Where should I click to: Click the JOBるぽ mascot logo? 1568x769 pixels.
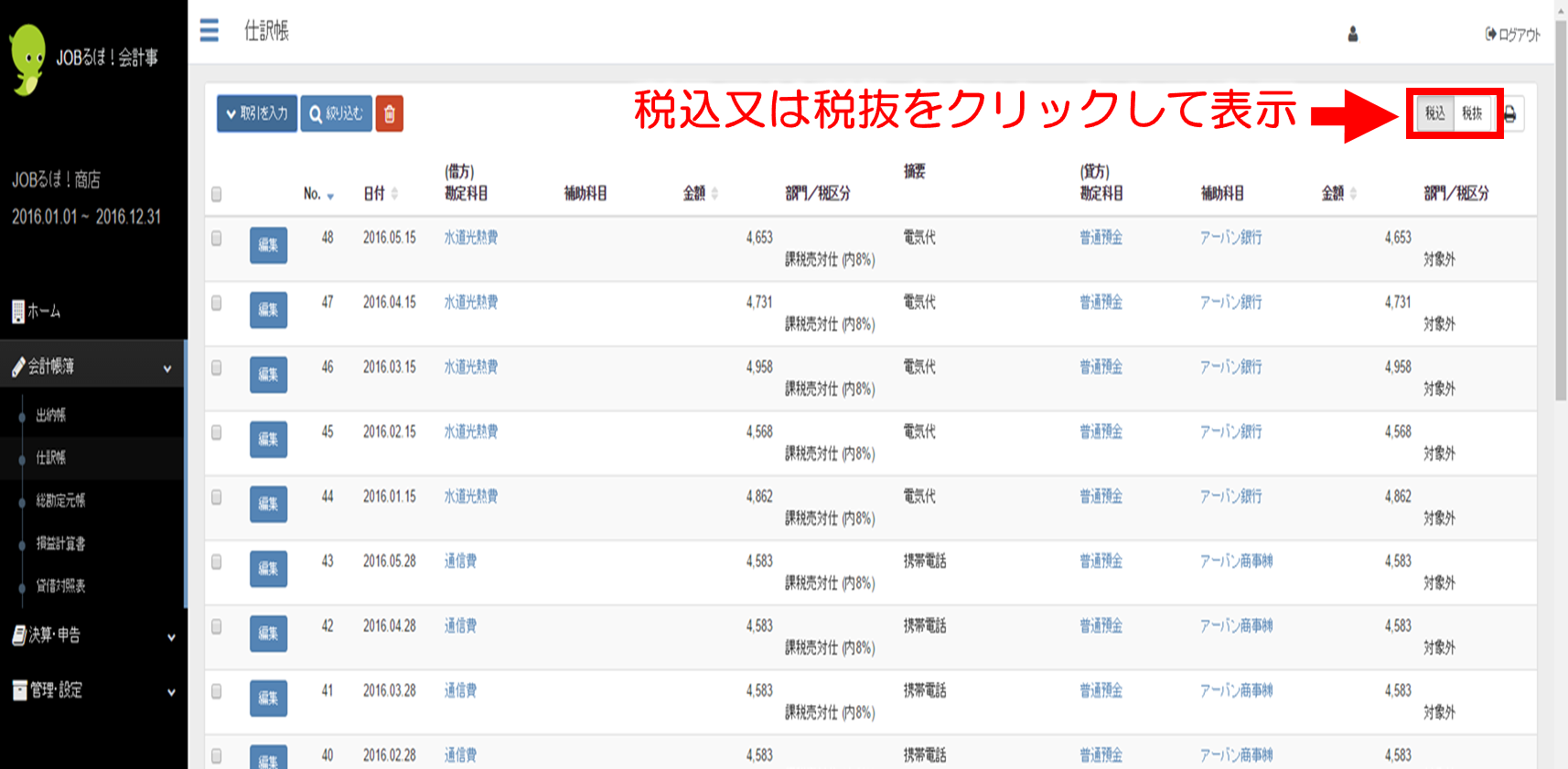click(28, 59)
